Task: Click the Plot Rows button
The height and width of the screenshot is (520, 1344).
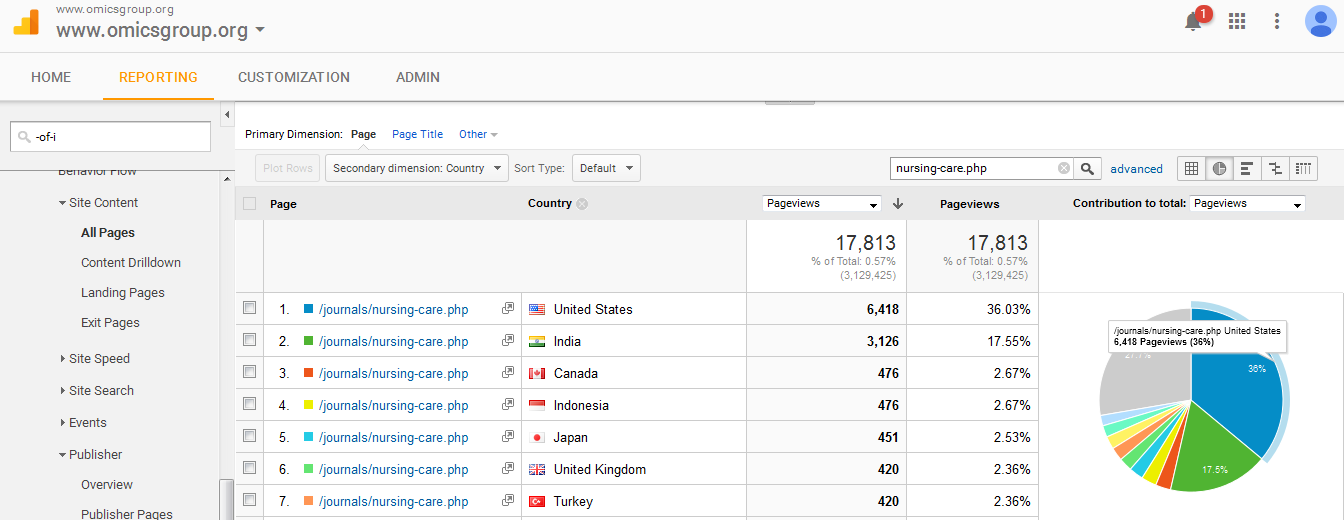Action: tap(287, 168)
